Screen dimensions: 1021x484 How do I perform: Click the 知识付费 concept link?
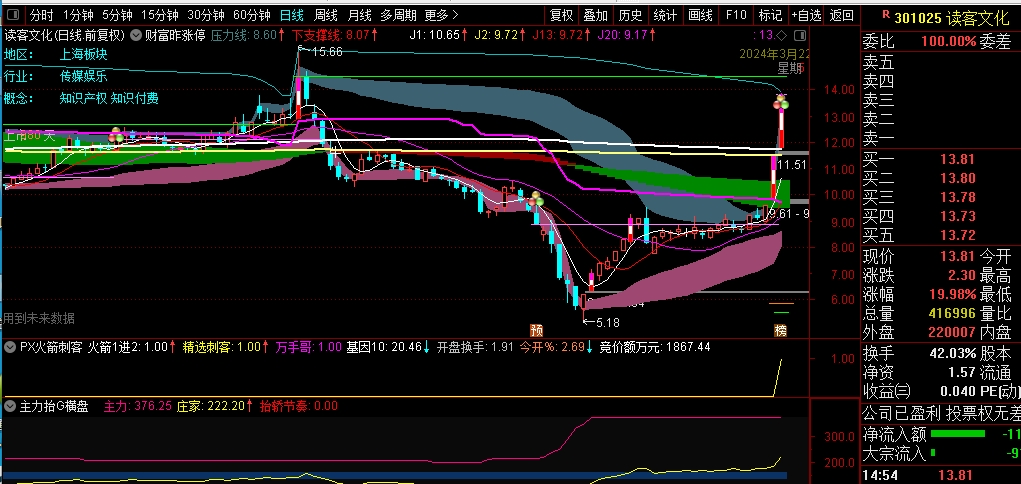tap(135, 98)
